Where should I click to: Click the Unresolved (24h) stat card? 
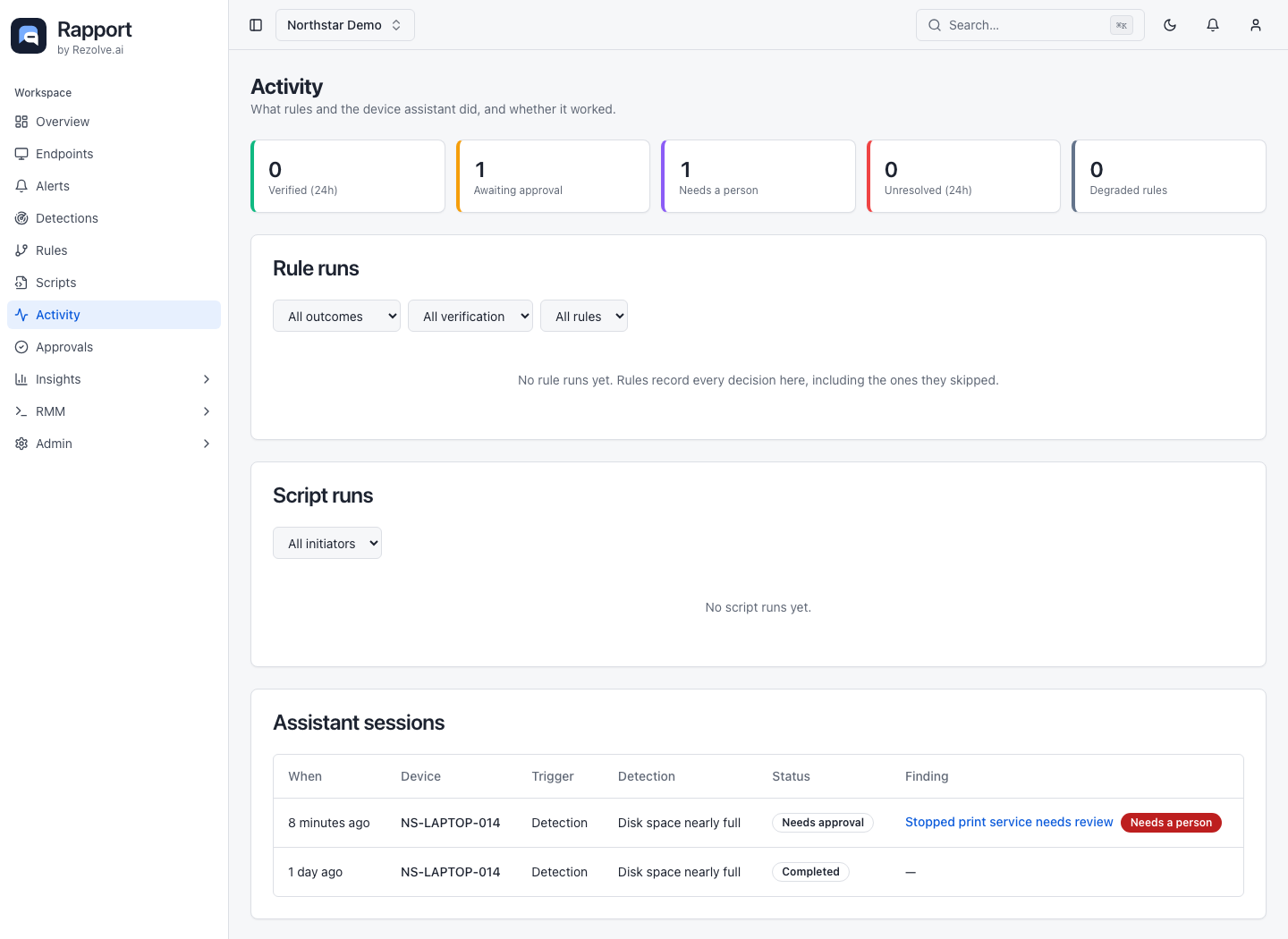pyautogui.click(x=963, y=176)
